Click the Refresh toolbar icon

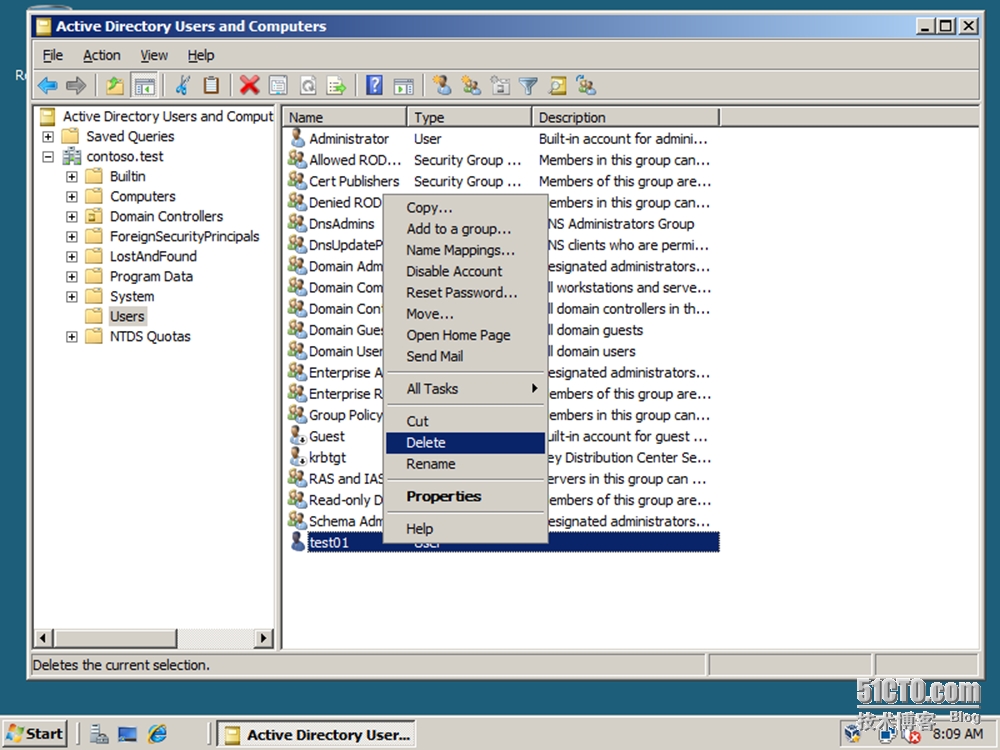pyautogui.click(x=307, y=85)
